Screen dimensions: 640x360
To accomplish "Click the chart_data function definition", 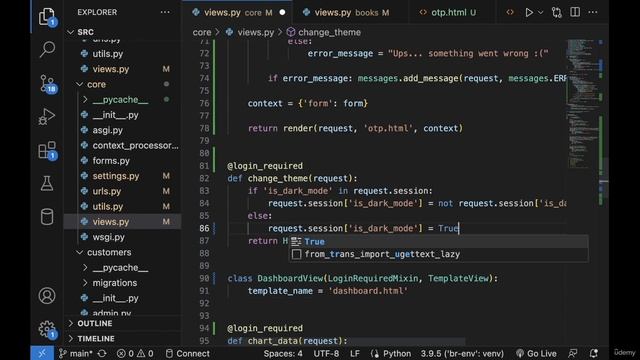I will point(287,341).
